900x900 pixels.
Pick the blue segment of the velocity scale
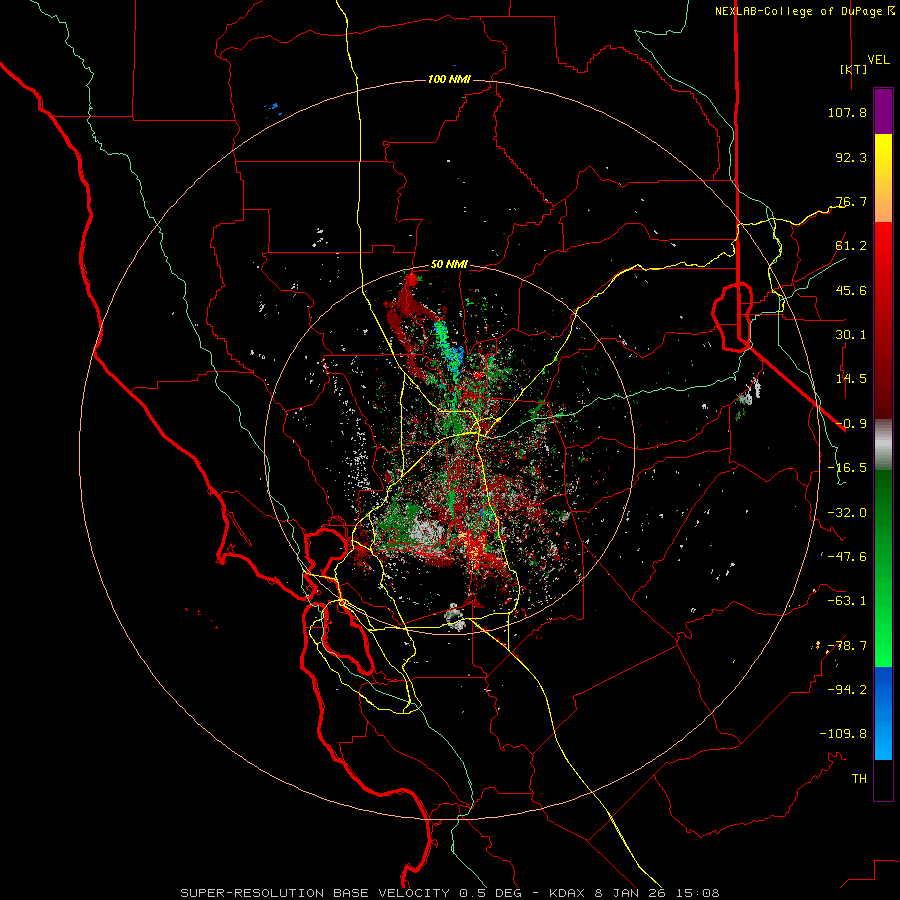tap(883, 713)
